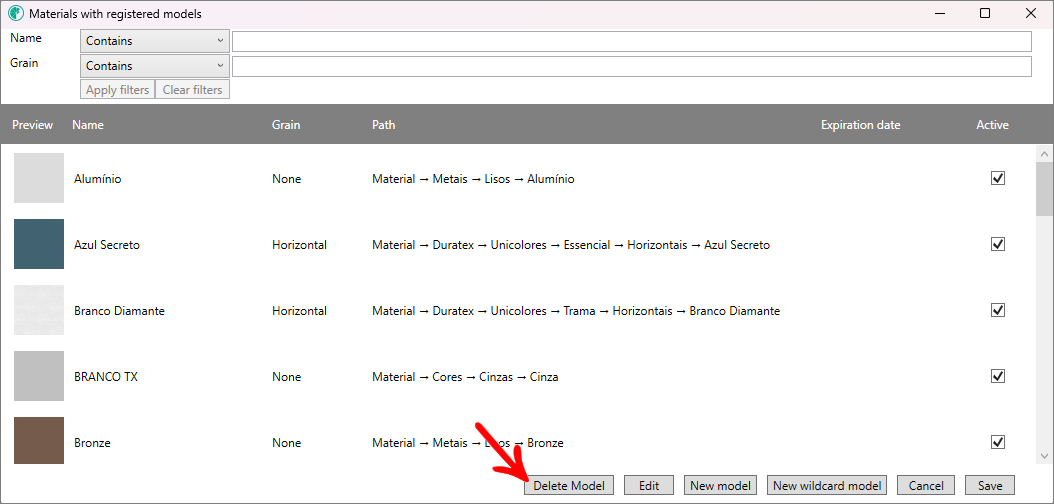
Task: Click the path ending in Branco Diamante
Action: [x=576, y=311]
